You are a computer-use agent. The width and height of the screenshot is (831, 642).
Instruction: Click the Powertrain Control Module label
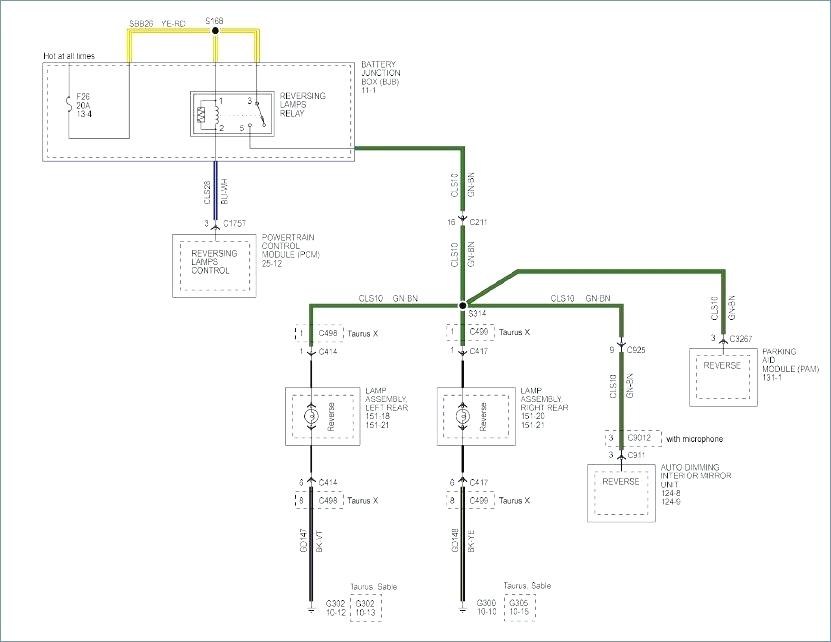point(290,250)
